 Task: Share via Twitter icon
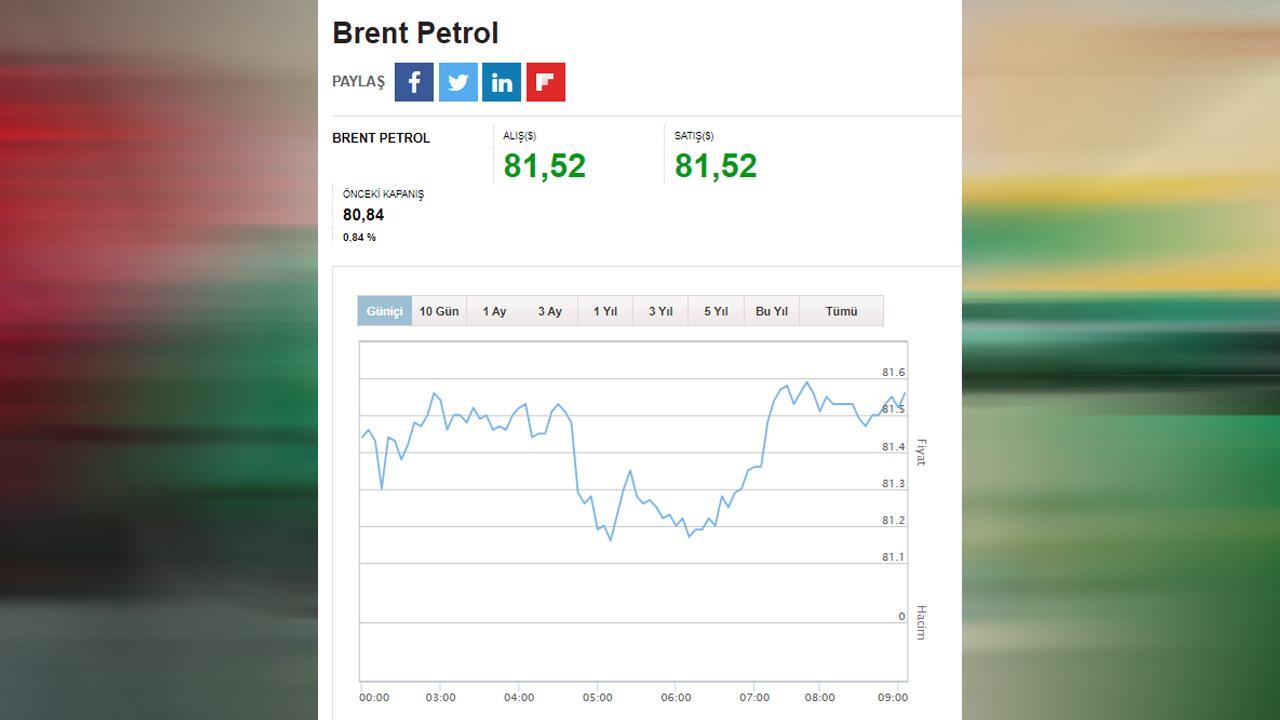pyautogui.click(x=458, y=82)
